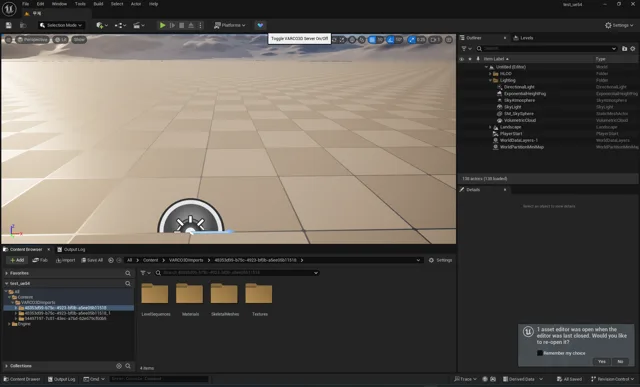Viewport: 640px width, 387px height.
Task: Open the Outliner filter dropdown
Action: [466, 49]
